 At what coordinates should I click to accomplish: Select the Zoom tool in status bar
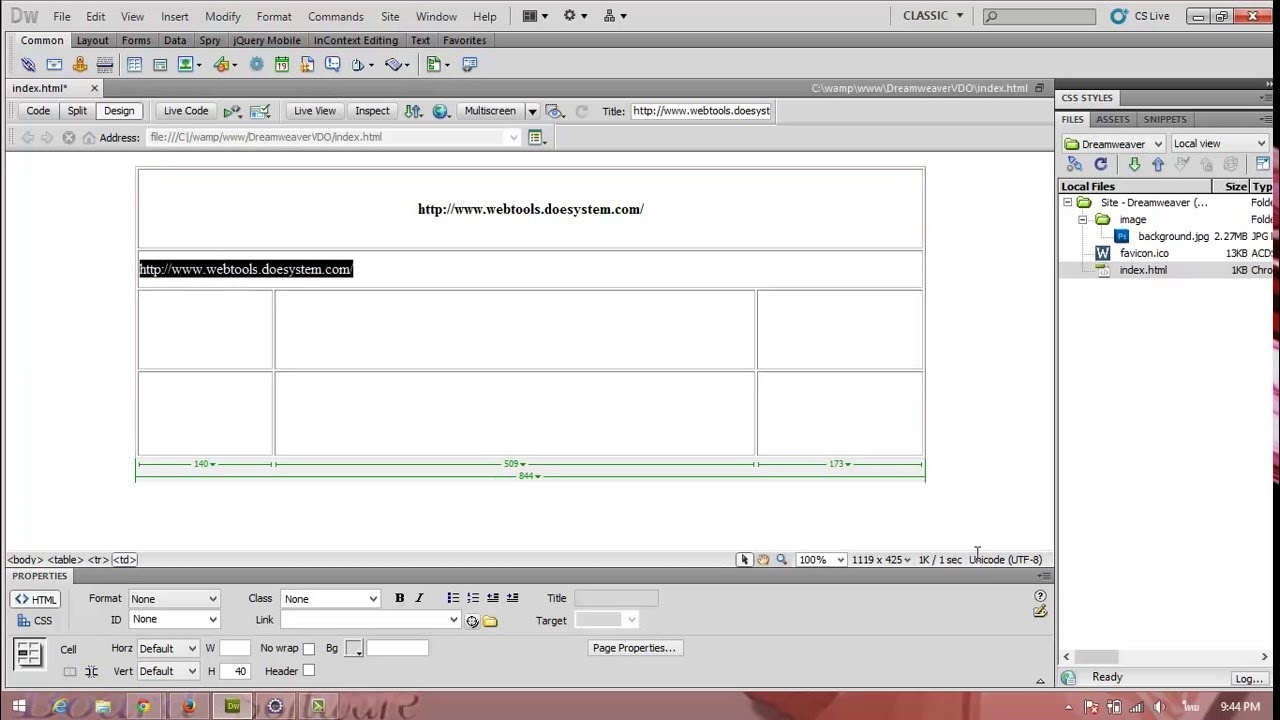pyautogui.click(x=781, y=560)
